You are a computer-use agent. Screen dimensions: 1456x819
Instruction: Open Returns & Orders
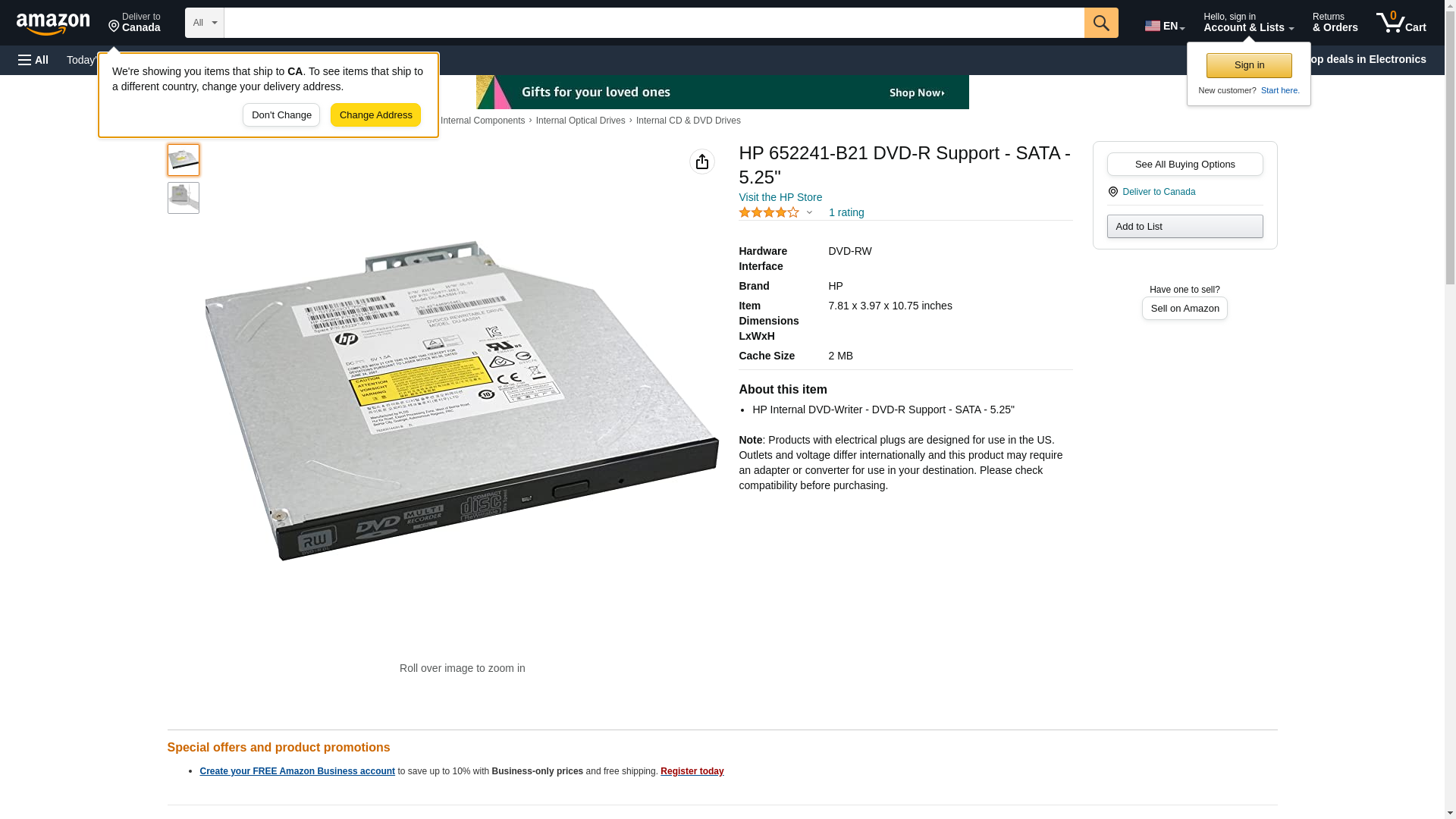tap(1335, 23)
